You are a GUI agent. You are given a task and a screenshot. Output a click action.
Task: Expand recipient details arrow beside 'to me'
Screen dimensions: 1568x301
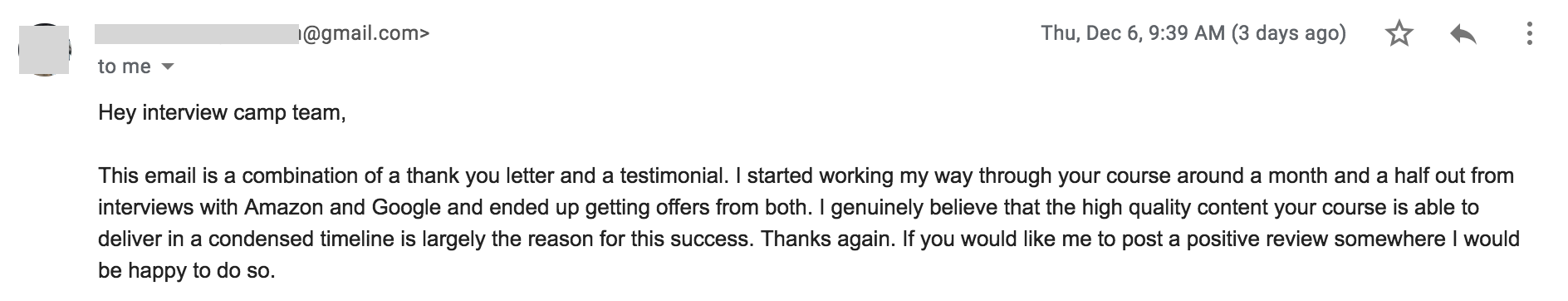point(167,67)
